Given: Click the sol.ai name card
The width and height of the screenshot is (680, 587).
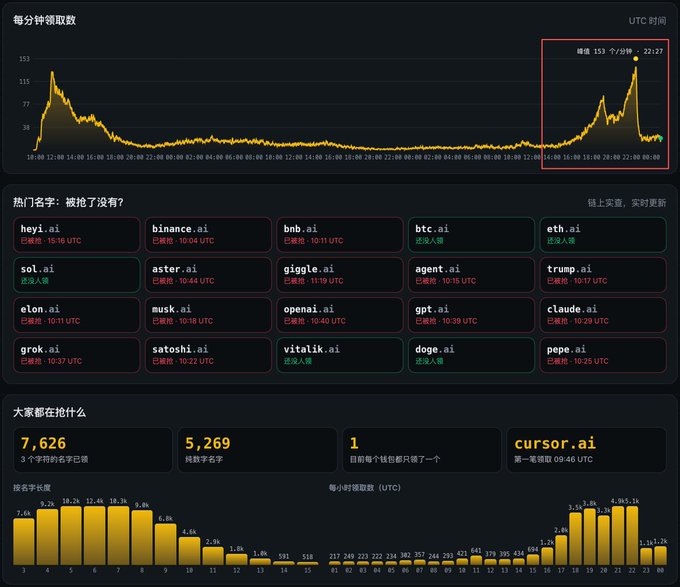Looking at the screenshot, I should click(x=76, y=275).
